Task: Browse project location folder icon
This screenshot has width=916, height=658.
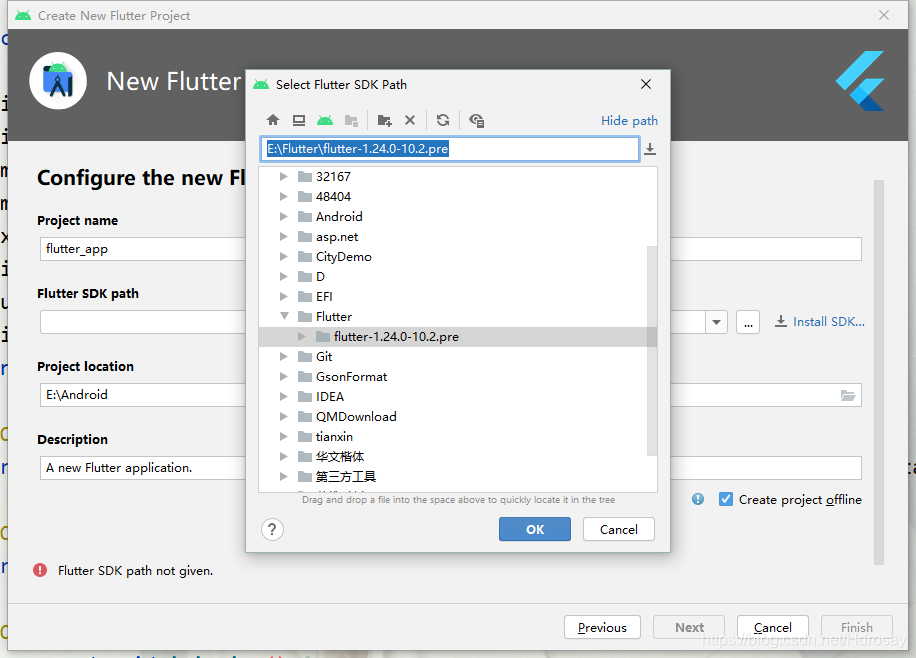Action: 848,395
